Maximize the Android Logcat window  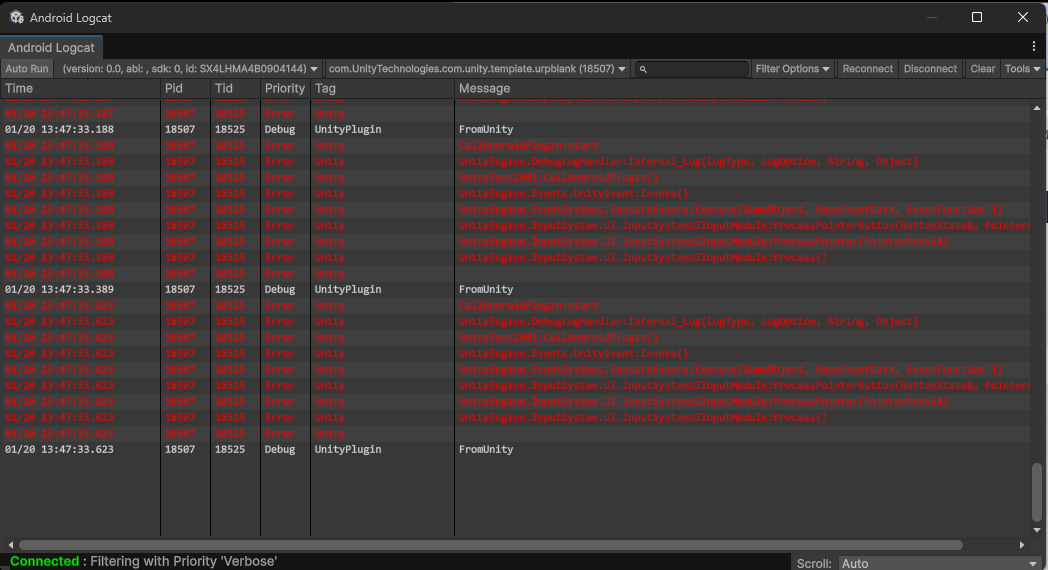click(977, 17)
